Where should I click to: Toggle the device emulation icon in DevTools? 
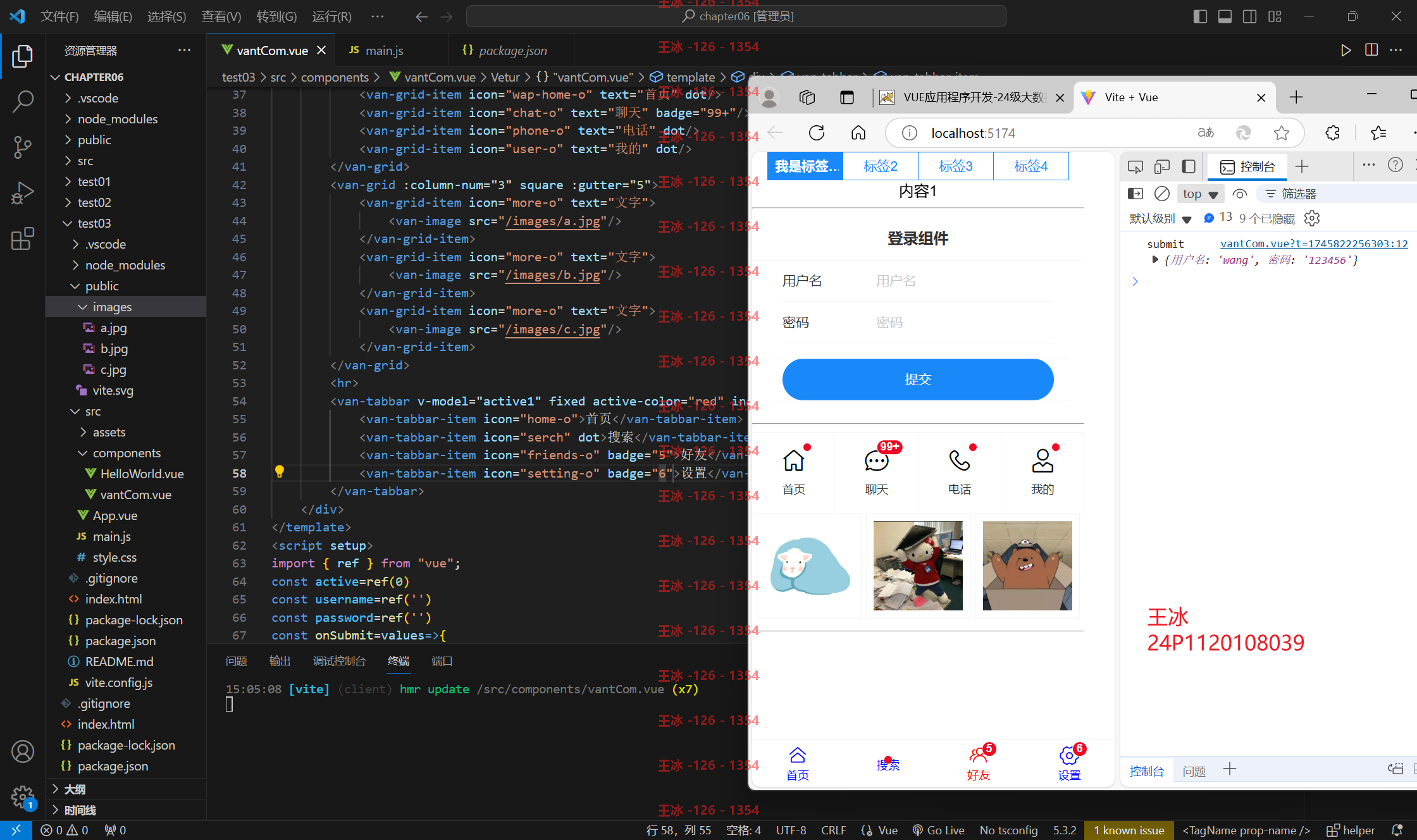(x=1162, y=166)
